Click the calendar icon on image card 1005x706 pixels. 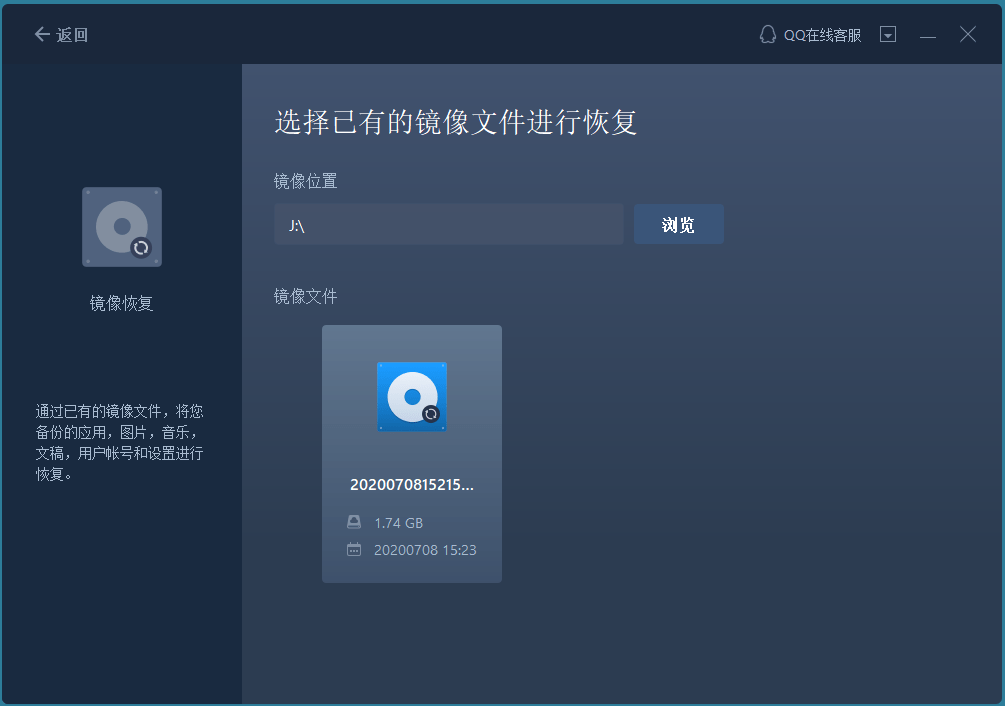[x=354, y=550]
